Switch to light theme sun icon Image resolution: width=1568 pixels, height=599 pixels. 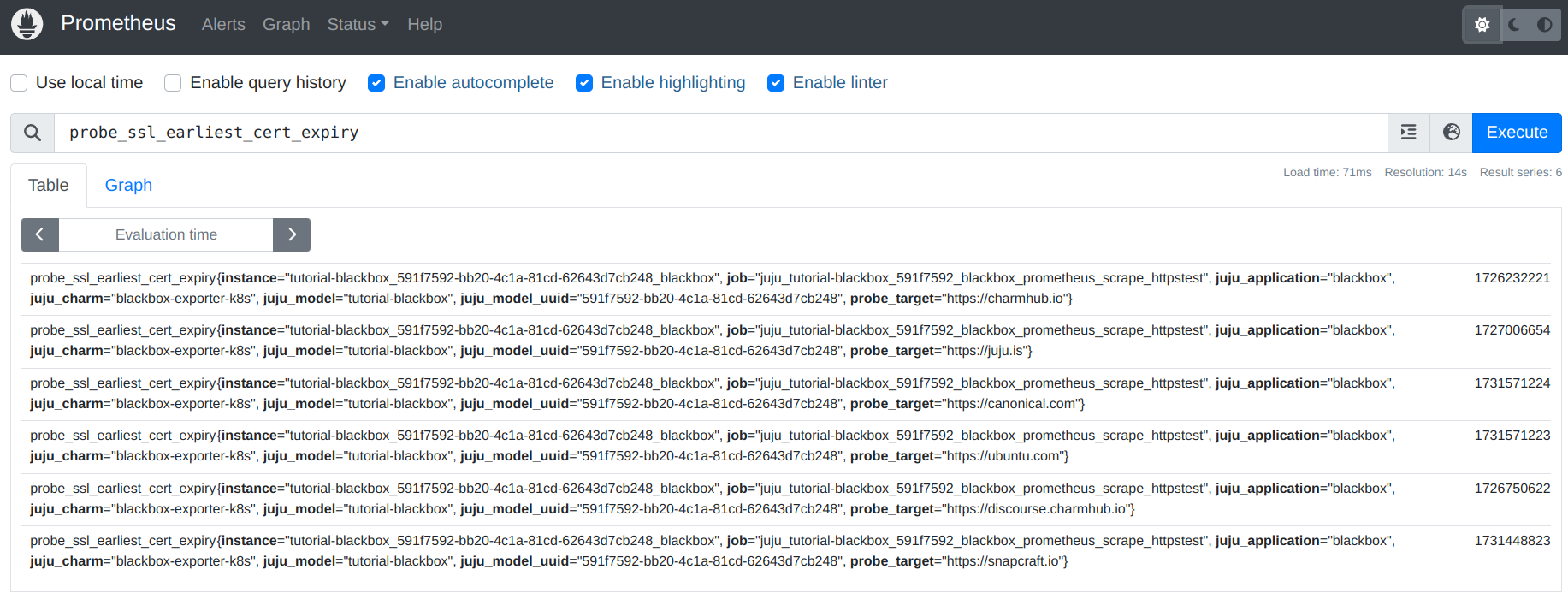tap(1482, 25)
